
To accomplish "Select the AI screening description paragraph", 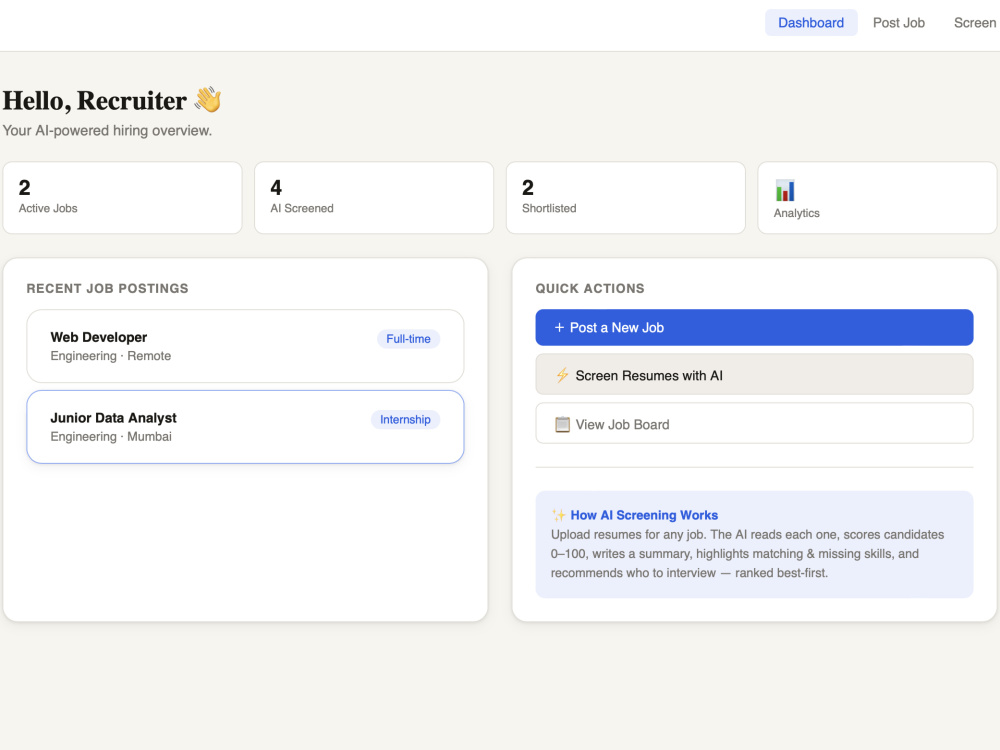I will click(x=747, y=554).
